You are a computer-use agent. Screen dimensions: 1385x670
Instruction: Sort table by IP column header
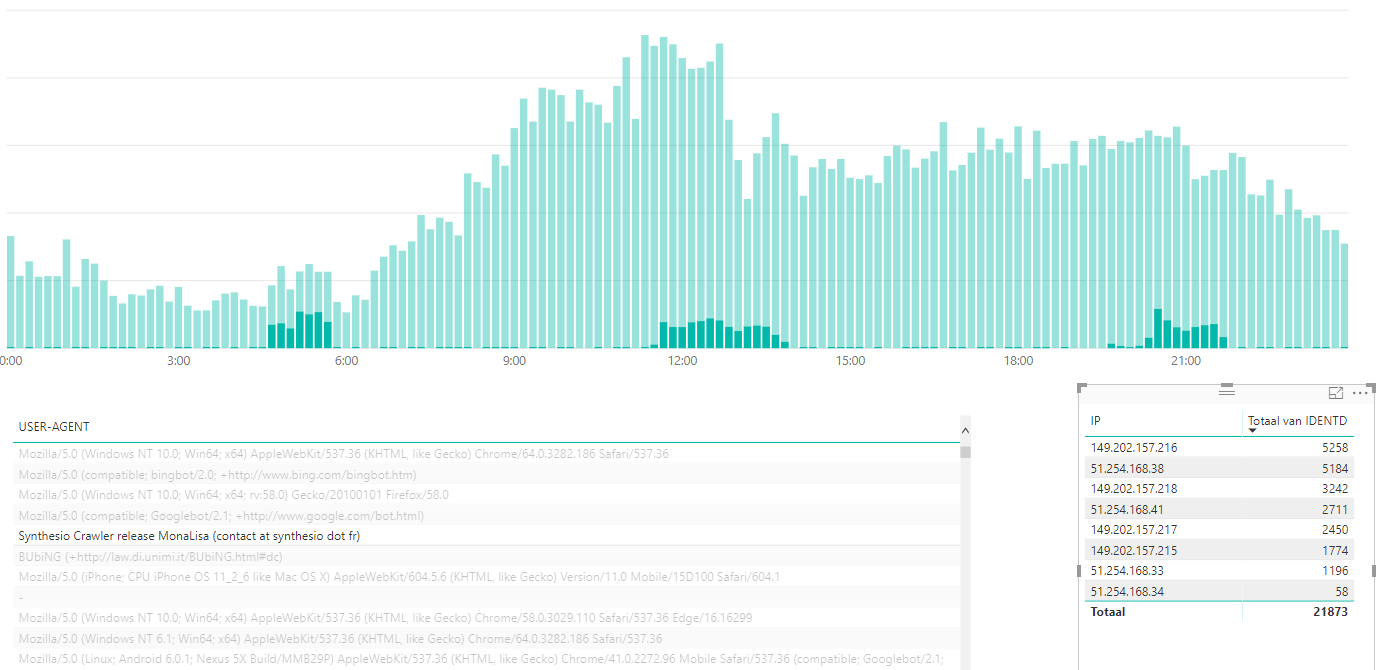click(x=1096, y=421)
